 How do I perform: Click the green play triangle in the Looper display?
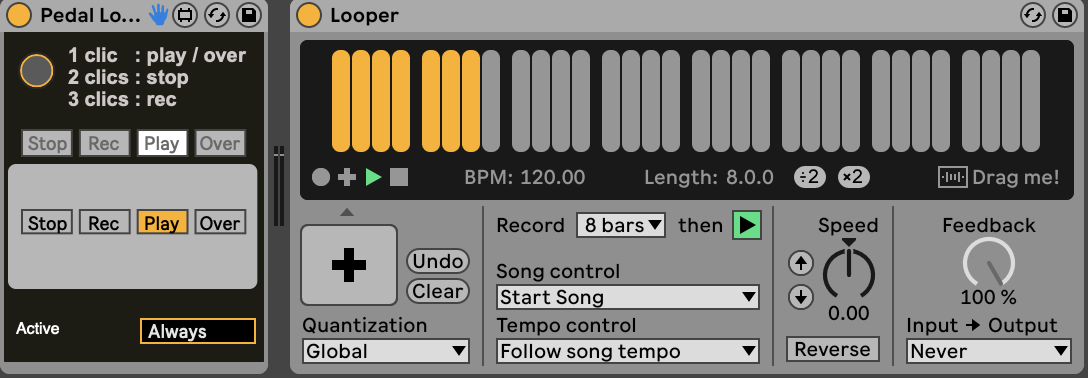[x=373, y=178]
